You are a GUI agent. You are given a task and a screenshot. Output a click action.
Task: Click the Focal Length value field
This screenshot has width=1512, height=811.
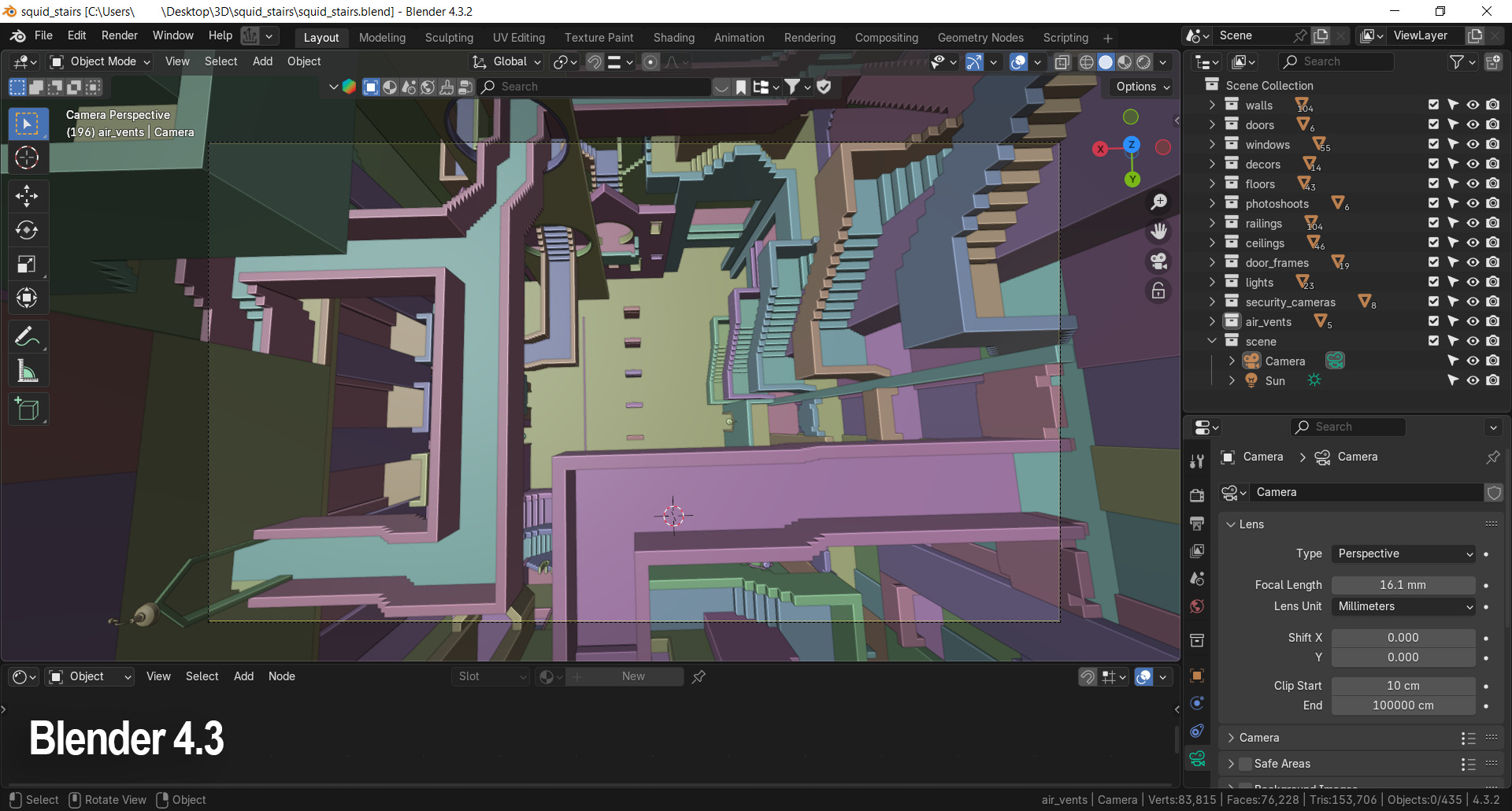[1403, 585]
